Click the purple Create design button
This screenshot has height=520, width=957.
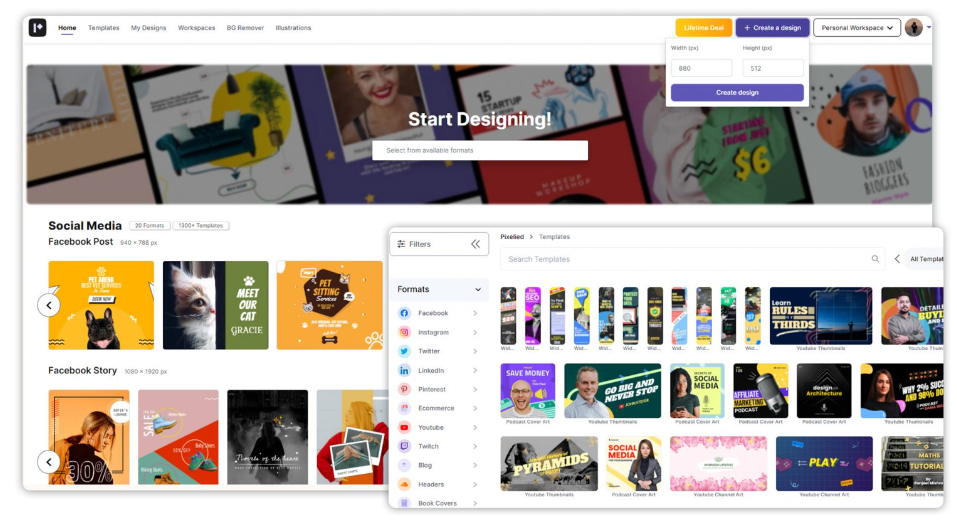tap(737, 93)
